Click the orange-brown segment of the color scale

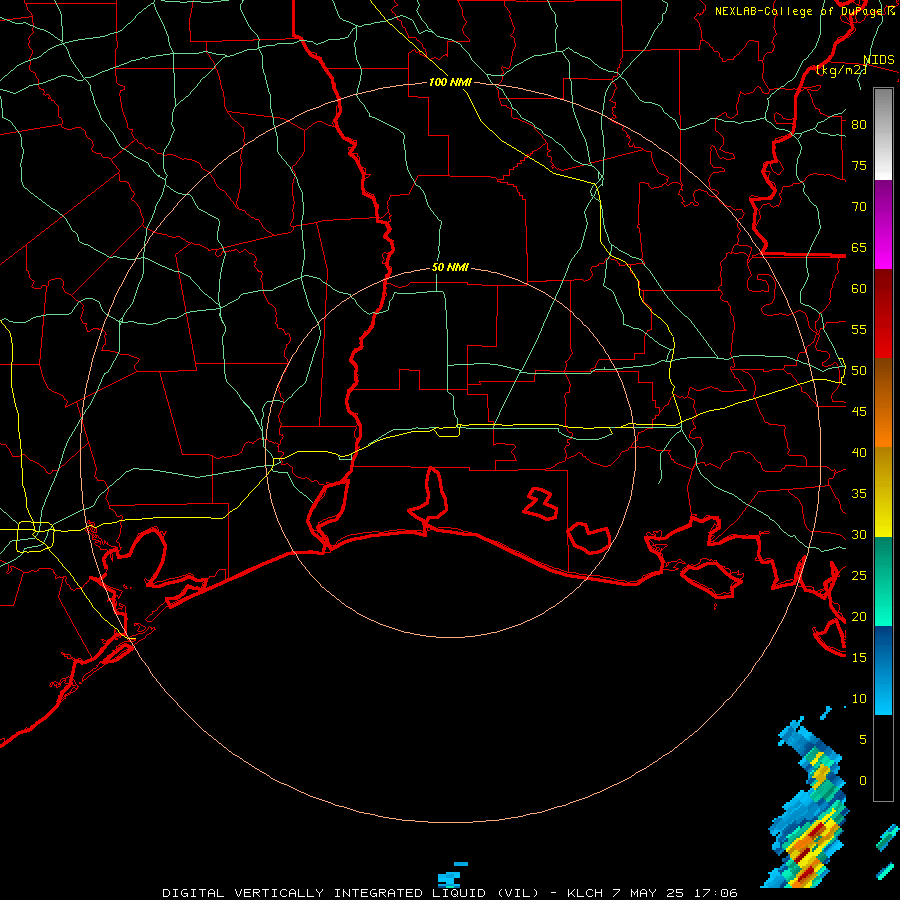pyautogui.click(x=883, y=403)
